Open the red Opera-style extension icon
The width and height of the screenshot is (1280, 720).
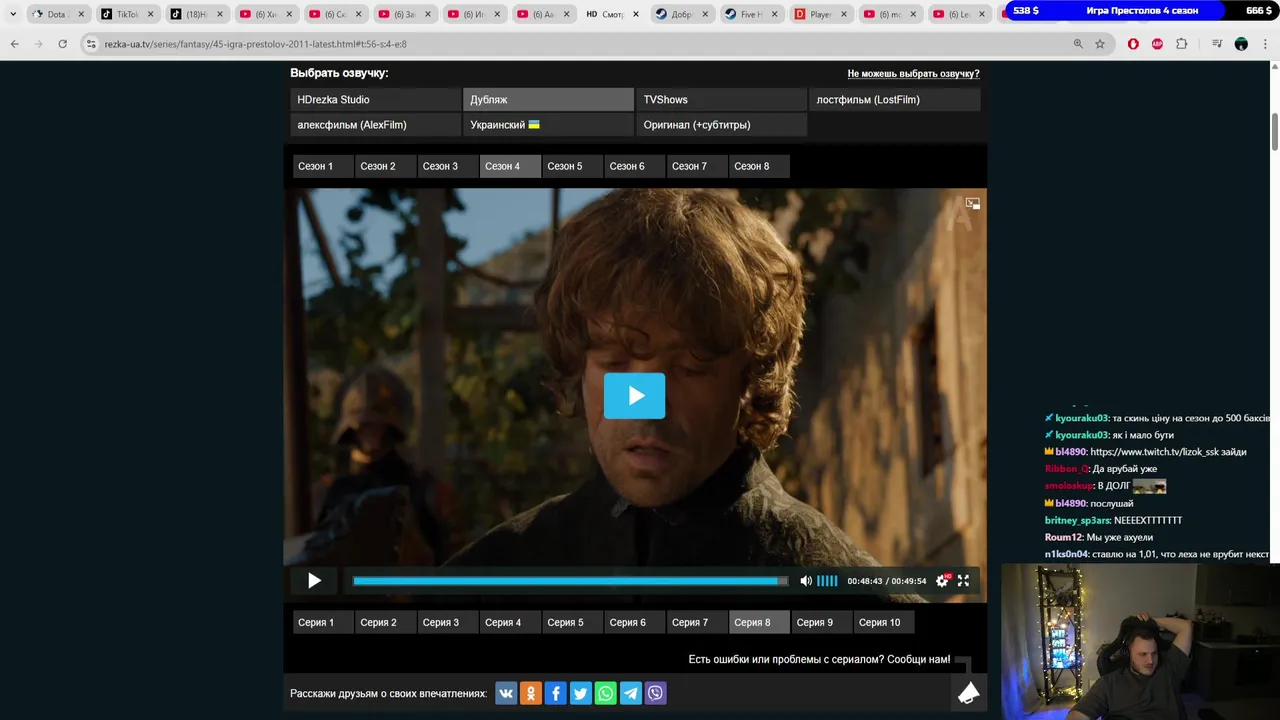(1133, 44)
